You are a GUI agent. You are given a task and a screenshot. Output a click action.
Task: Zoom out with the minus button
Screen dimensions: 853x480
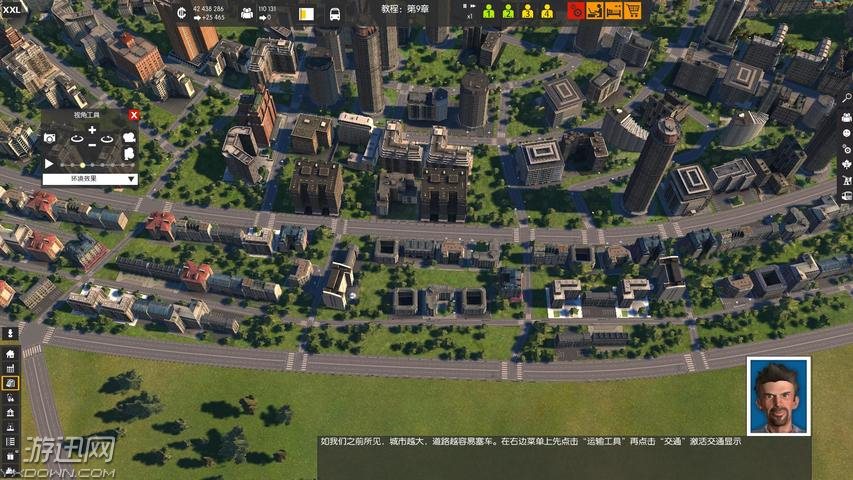click(92, 145)
